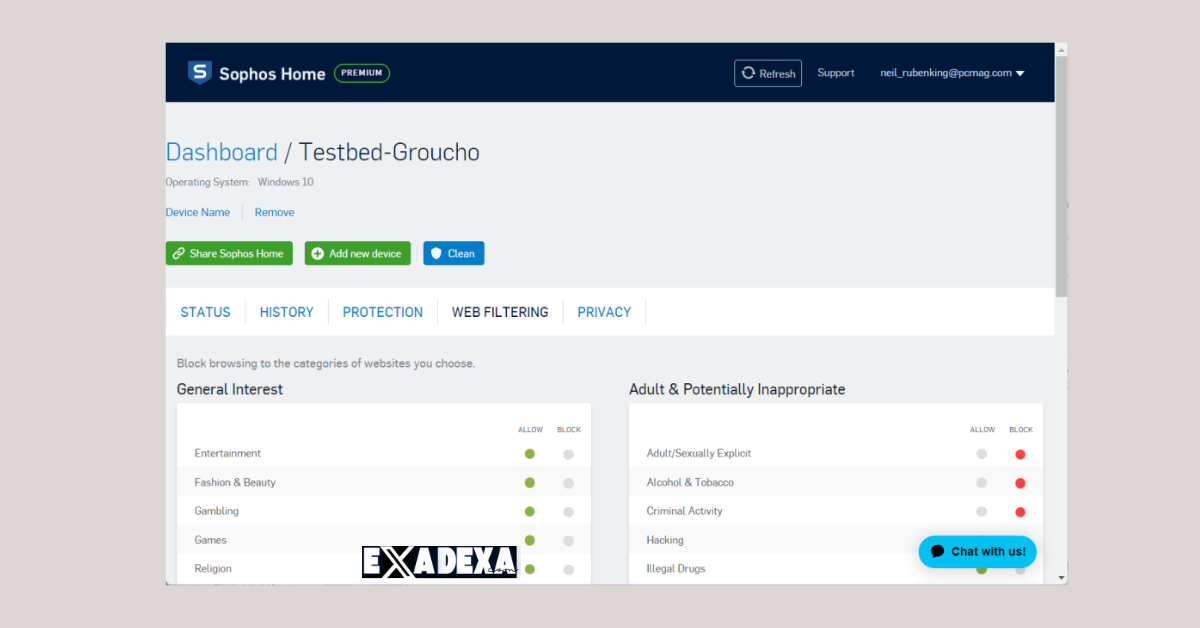Click the Premium badge in header
The image size is (1200, 628).
pos(361,73)
